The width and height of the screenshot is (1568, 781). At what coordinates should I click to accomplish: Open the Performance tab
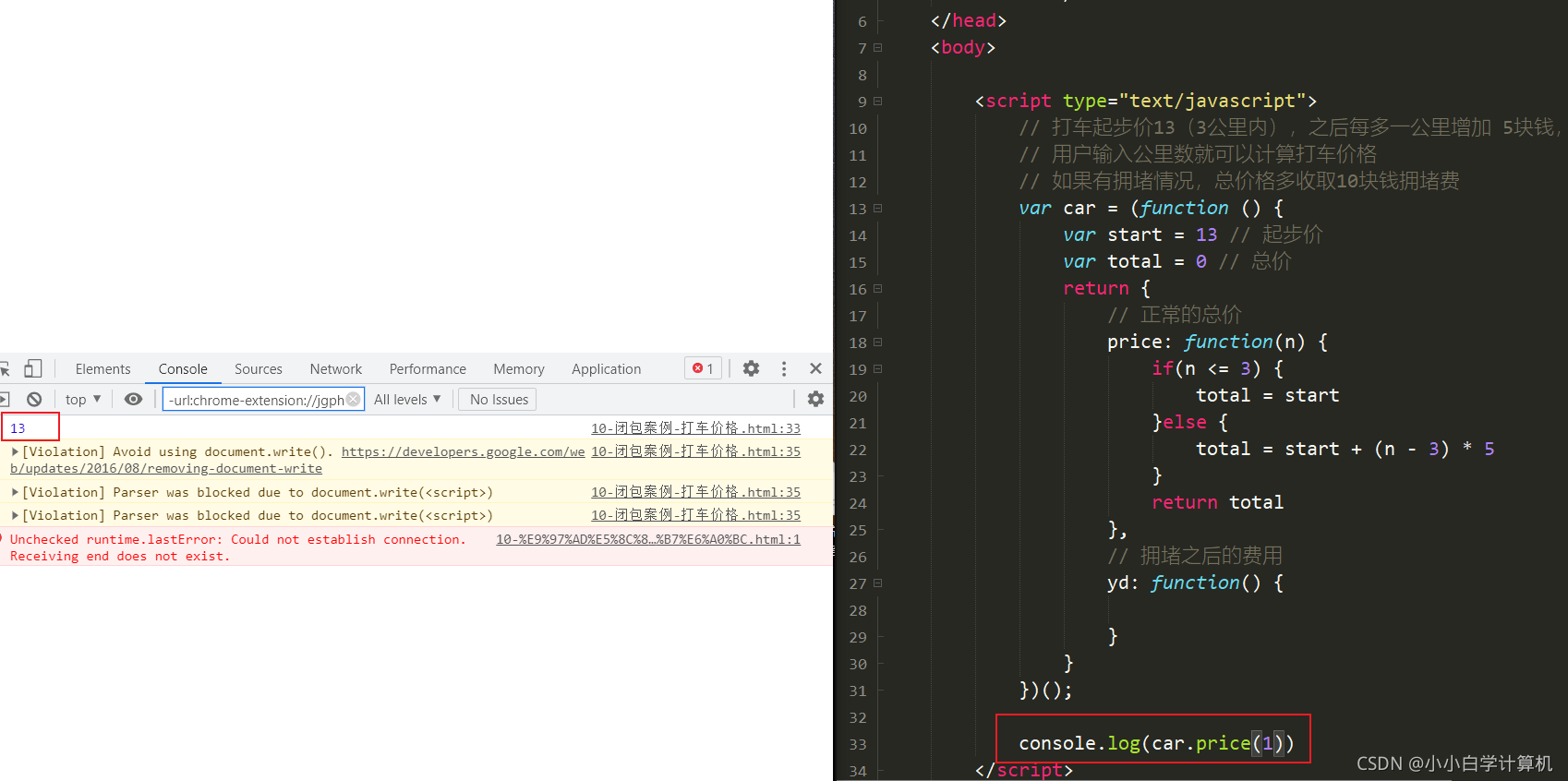tap(428, 368)
